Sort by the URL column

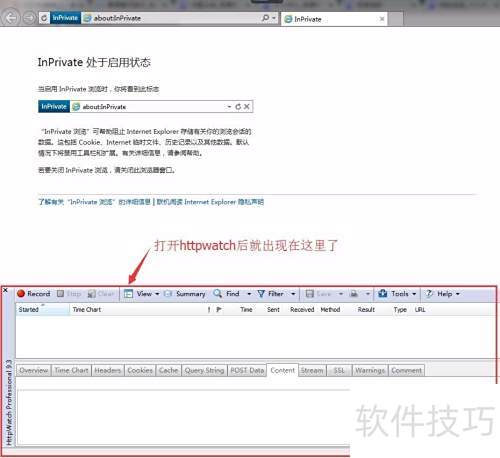coord(420,310)
